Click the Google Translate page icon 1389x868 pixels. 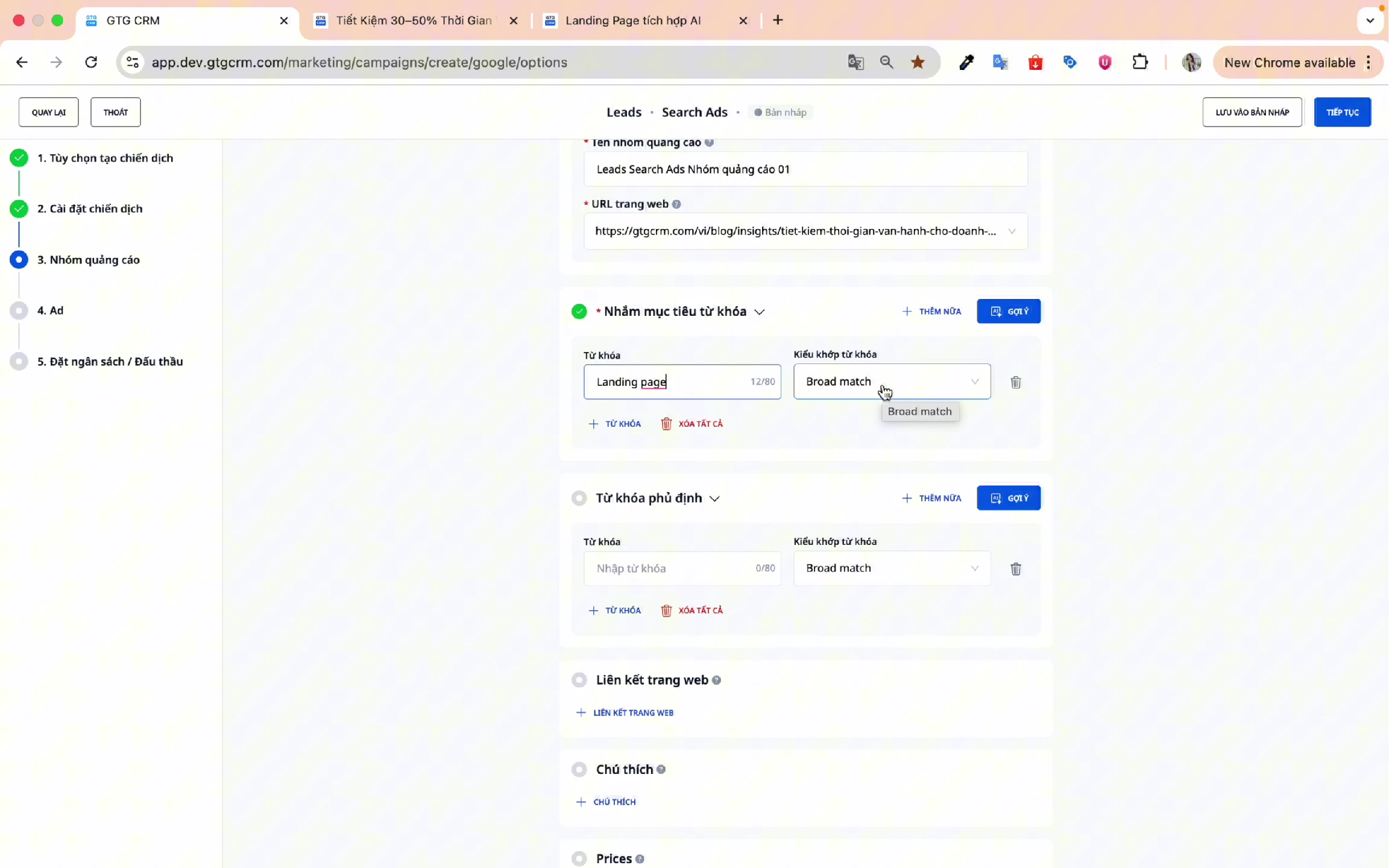pos(855,62)
